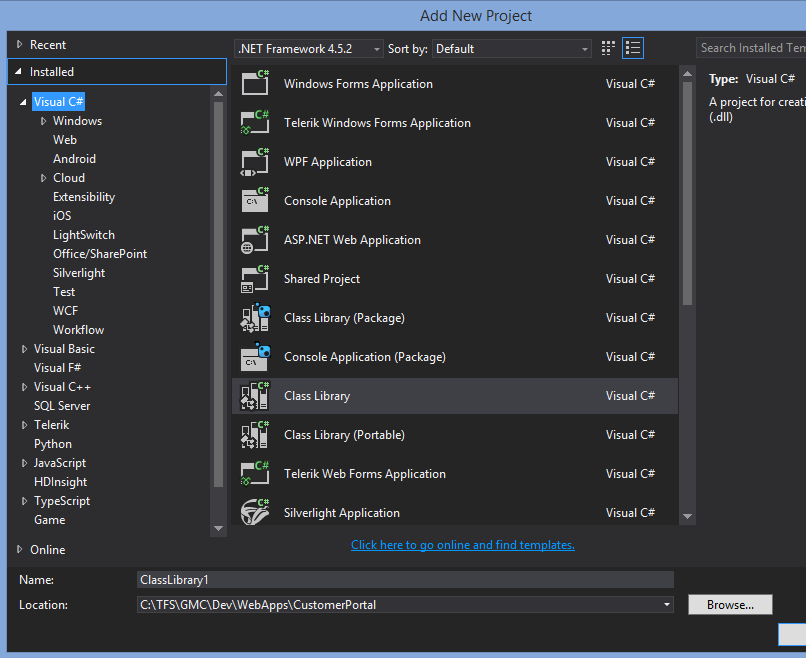The width and height of the screenshot is (806, 658).
Task: Expand the Cloud node under Visual C#
Action: coord(44,178)
